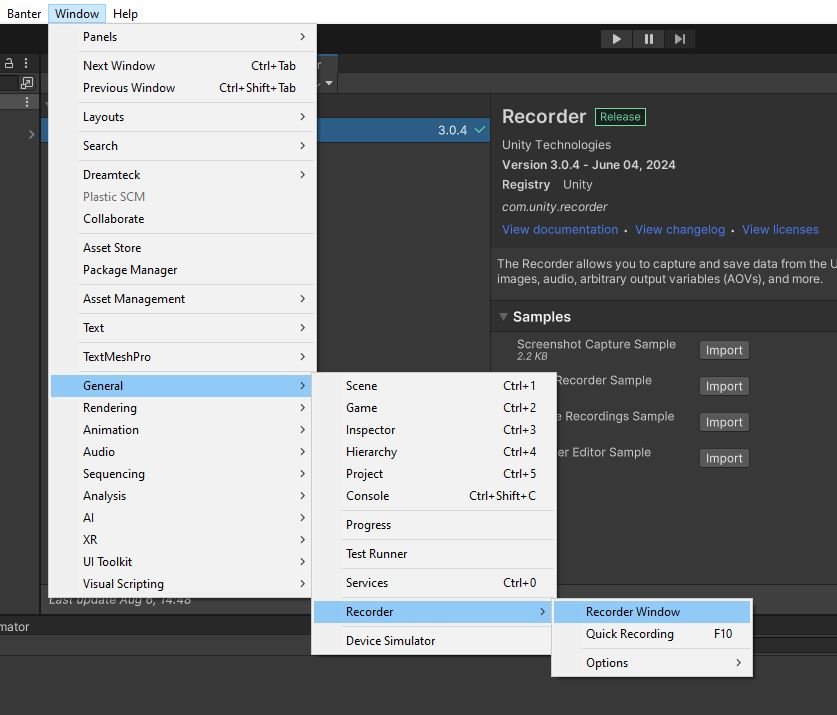The image size is (837, 715).
Task: Open the Game window entry
Action: [x=434, y=408]
